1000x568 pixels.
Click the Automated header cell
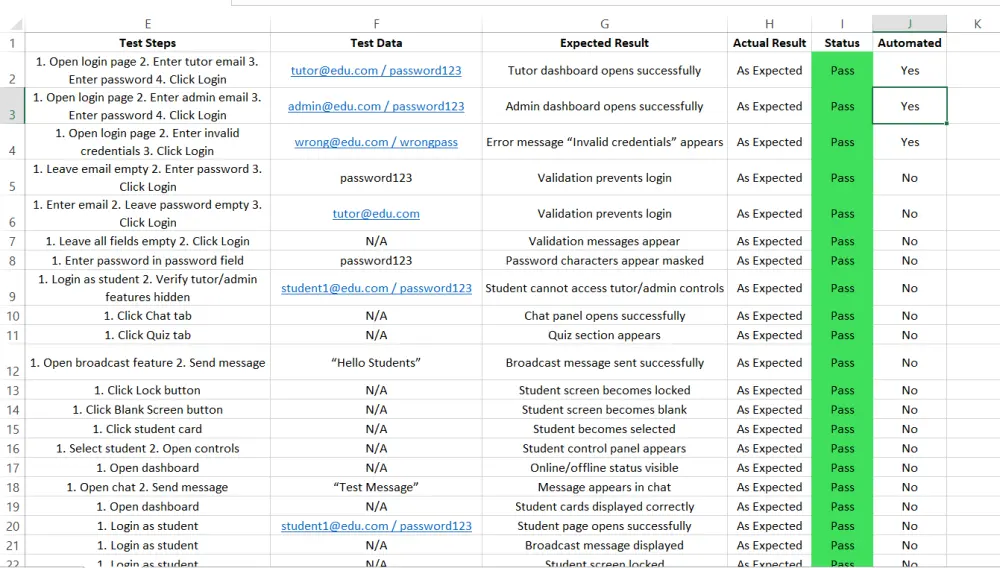(909, 43)
